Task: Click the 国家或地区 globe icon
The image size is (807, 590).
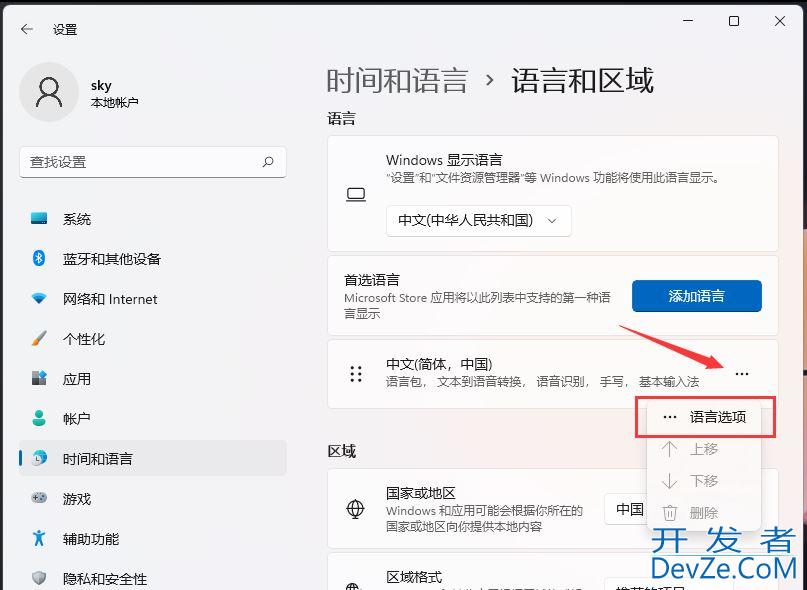Action: coord(355,509)
